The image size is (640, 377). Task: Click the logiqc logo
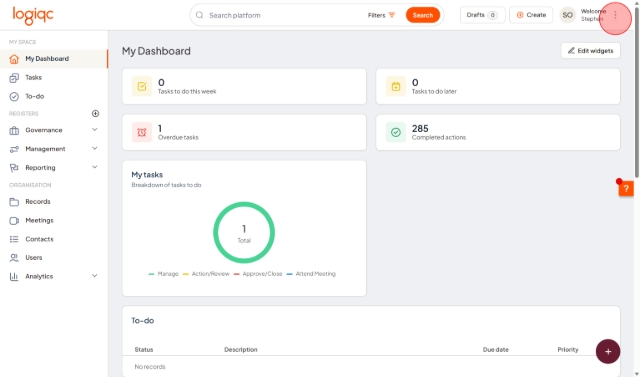[33, 16]
